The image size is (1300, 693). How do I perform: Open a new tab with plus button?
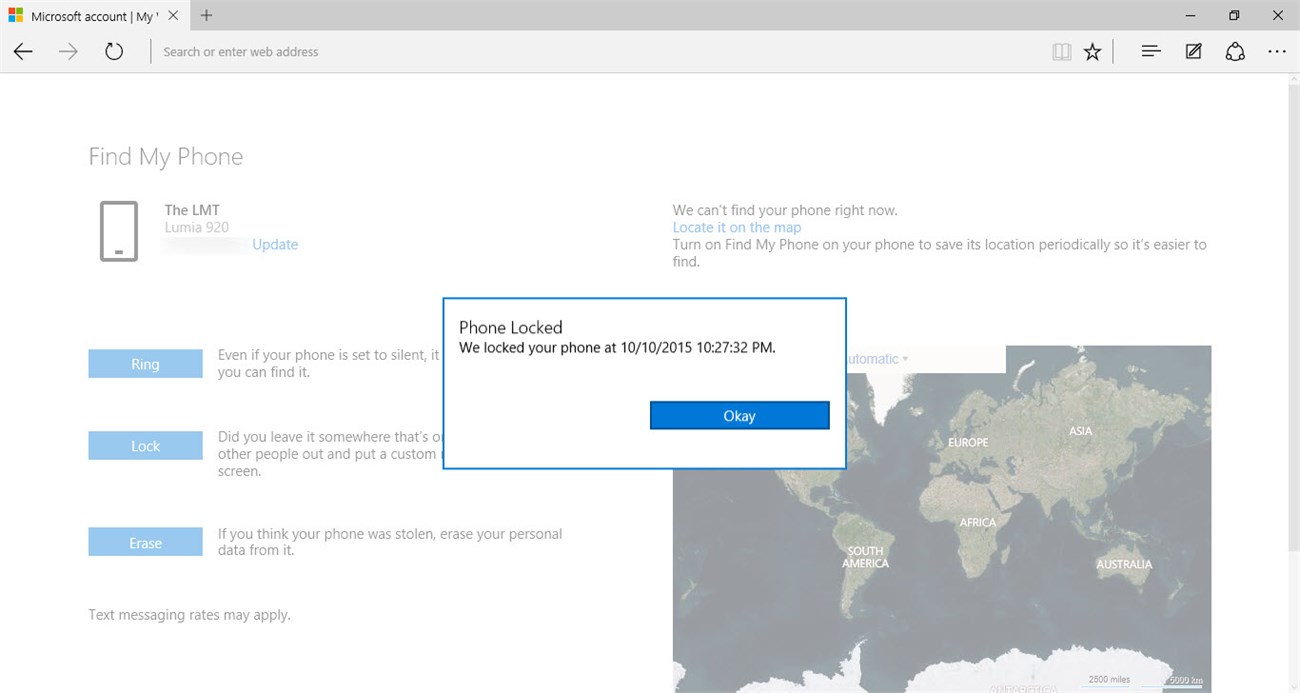click(x=207, y=16)
